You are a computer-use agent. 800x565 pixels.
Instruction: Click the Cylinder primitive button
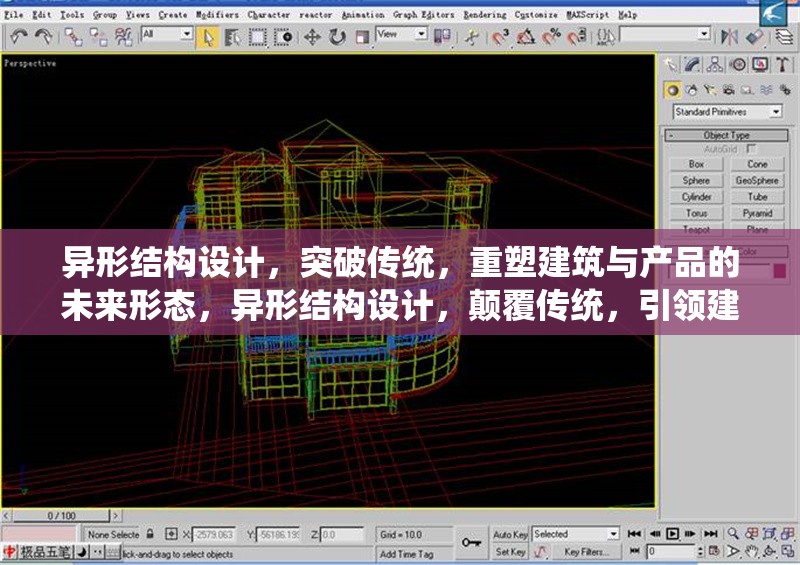pyautogui.click(x=696, y=196)
